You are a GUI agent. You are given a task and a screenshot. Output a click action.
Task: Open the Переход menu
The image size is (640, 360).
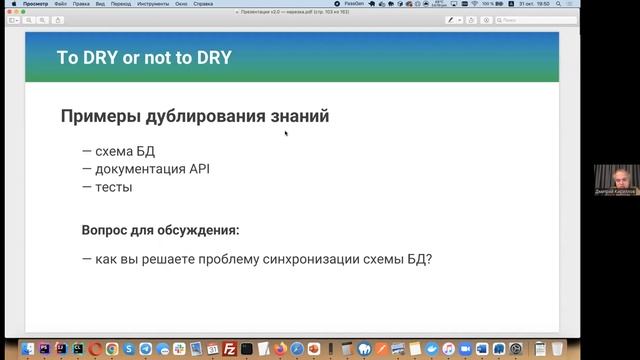[x=121, y=4]
